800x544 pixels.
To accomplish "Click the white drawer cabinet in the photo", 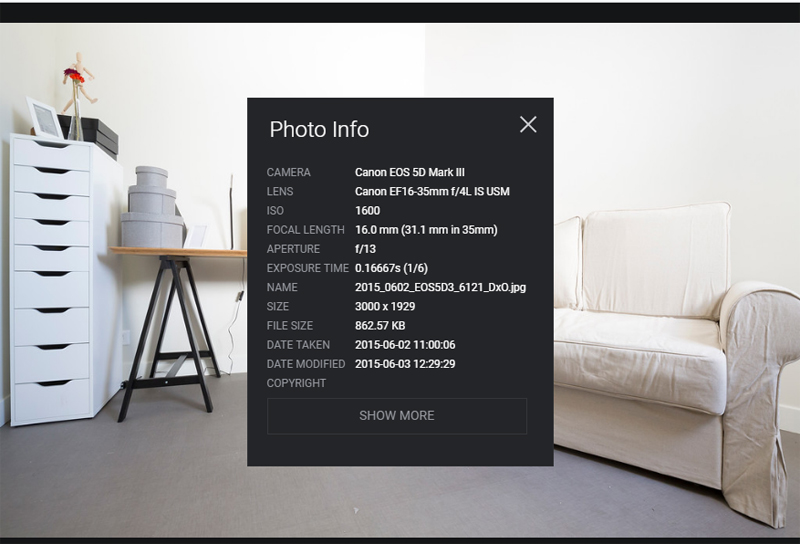I will 55,280.
